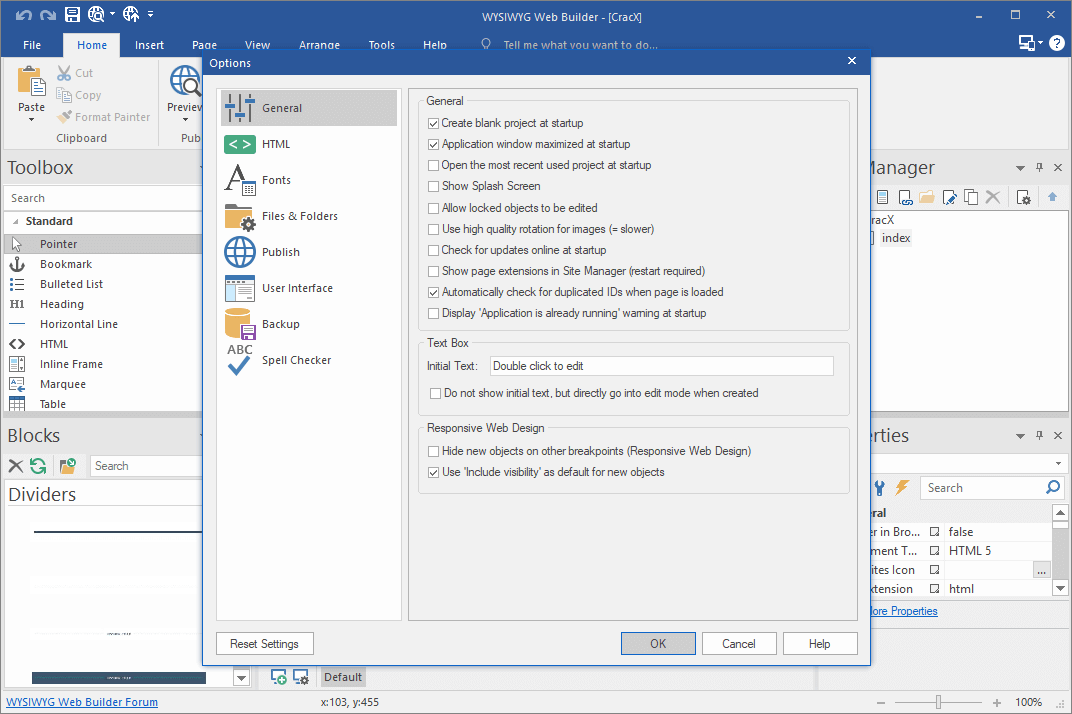Click the add breakpoint icon near Default
Image resolution: width=1072 pixels, height=714 pixels.
pyautogui.click(x=278, y=677)
